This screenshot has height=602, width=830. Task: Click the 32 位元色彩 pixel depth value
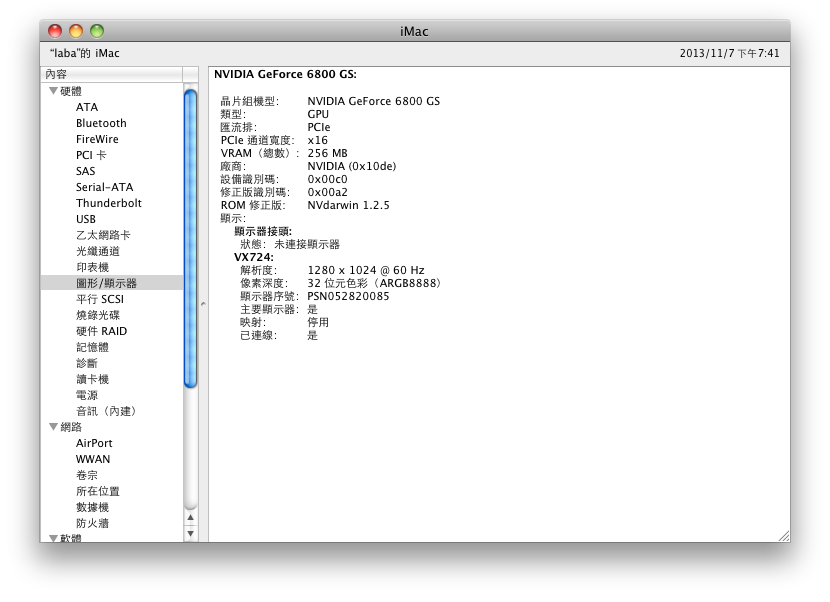point(374,283)
